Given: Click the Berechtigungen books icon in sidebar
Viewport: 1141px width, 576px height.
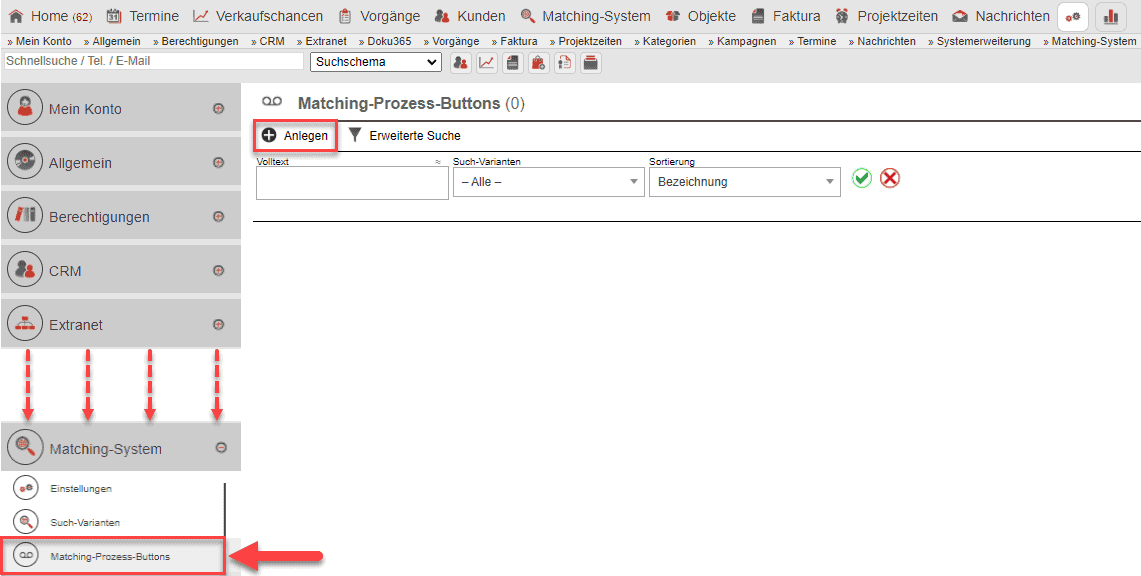Looking at the screenshot, I should coord(25,216).
